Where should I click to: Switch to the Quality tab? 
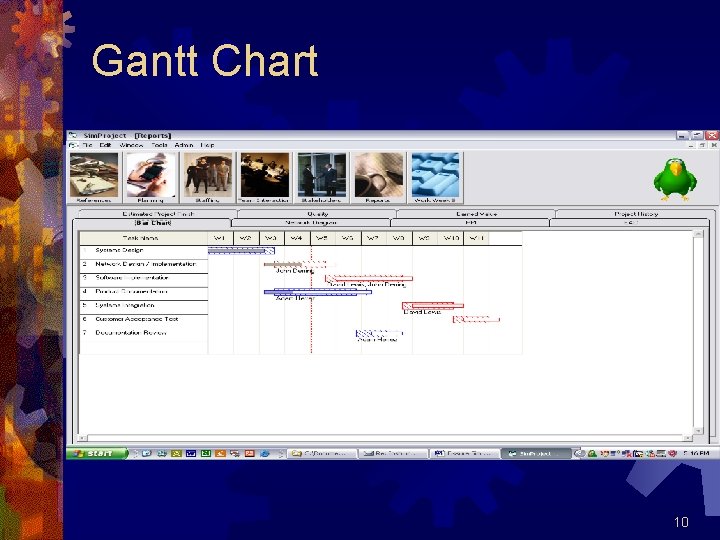pos(317,214)
